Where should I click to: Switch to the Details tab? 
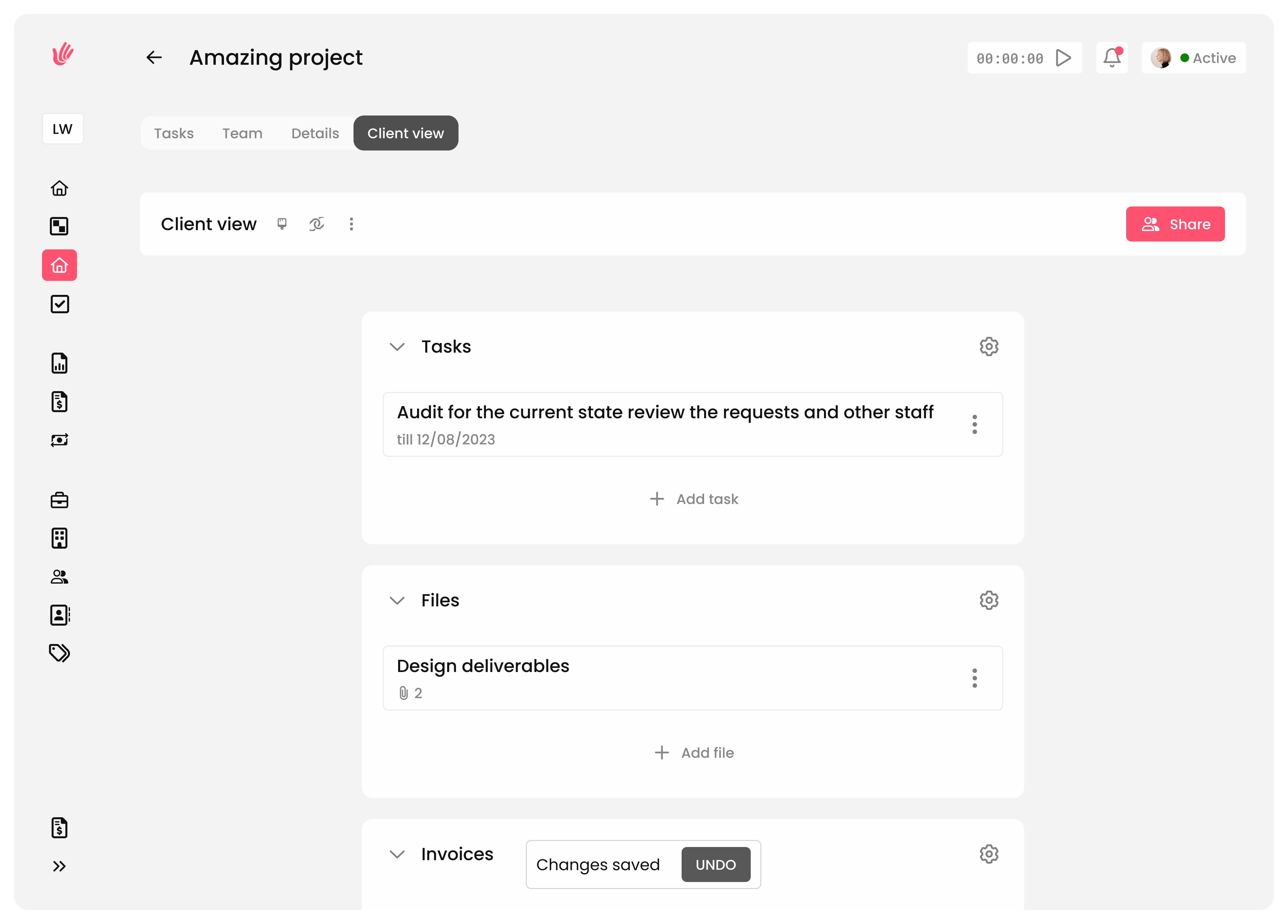[315, 134]
